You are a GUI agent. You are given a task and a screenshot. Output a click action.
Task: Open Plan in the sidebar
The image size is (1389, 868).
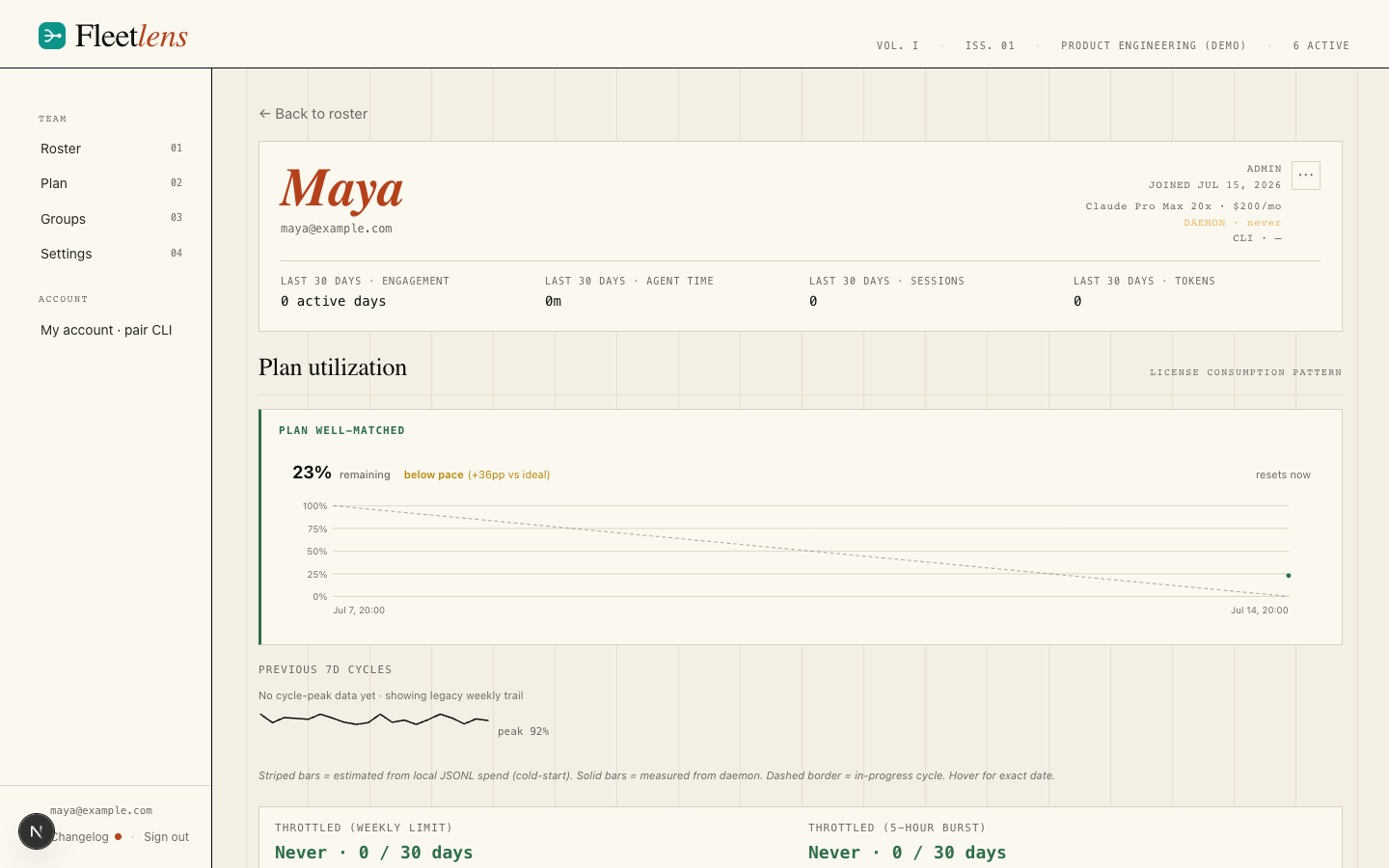pos(111,183)
